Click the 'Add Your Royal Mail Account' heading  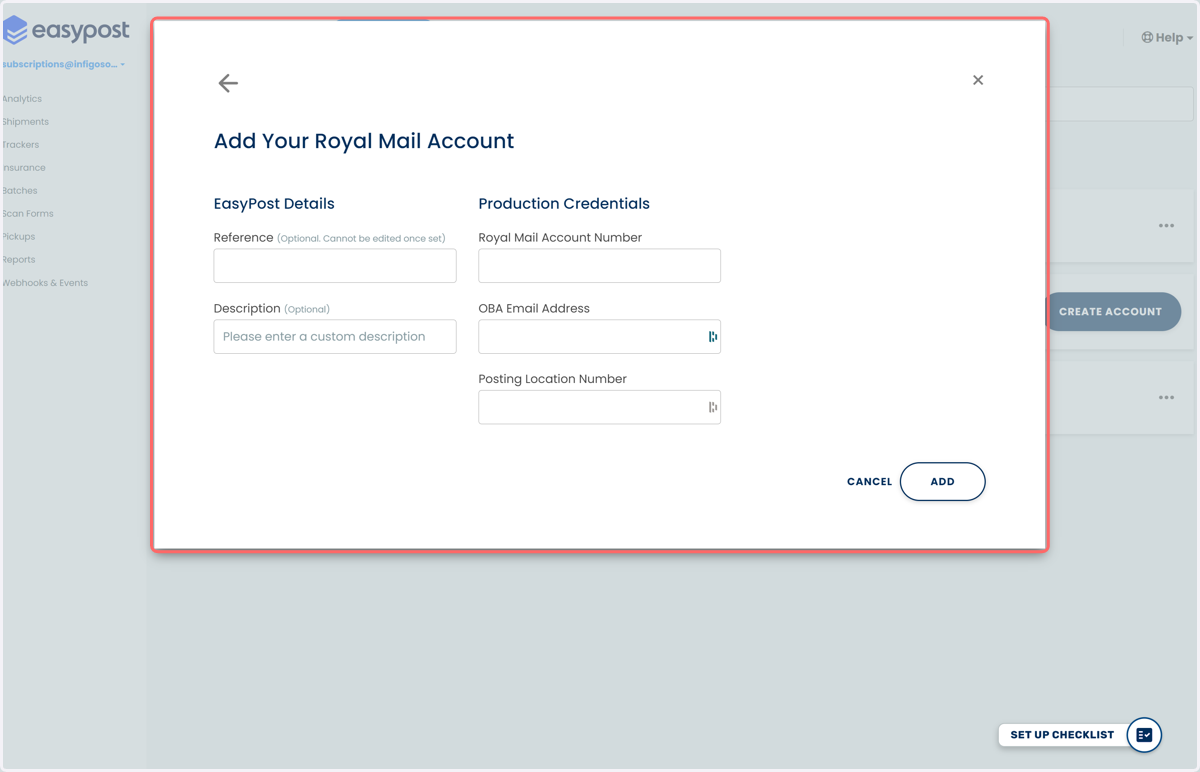pyautogui.click(x=364, y=141)
